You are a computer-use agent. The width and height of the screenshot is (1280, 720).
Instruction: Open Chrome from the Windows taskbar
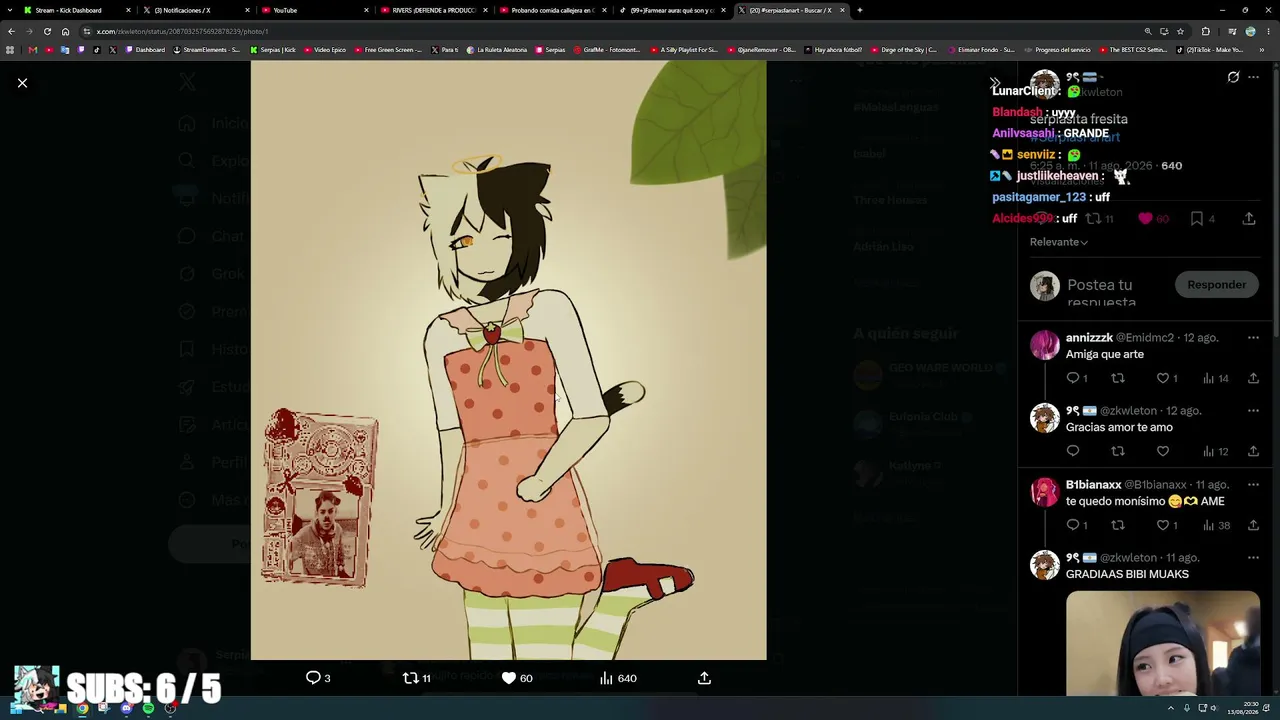(82, 708)
